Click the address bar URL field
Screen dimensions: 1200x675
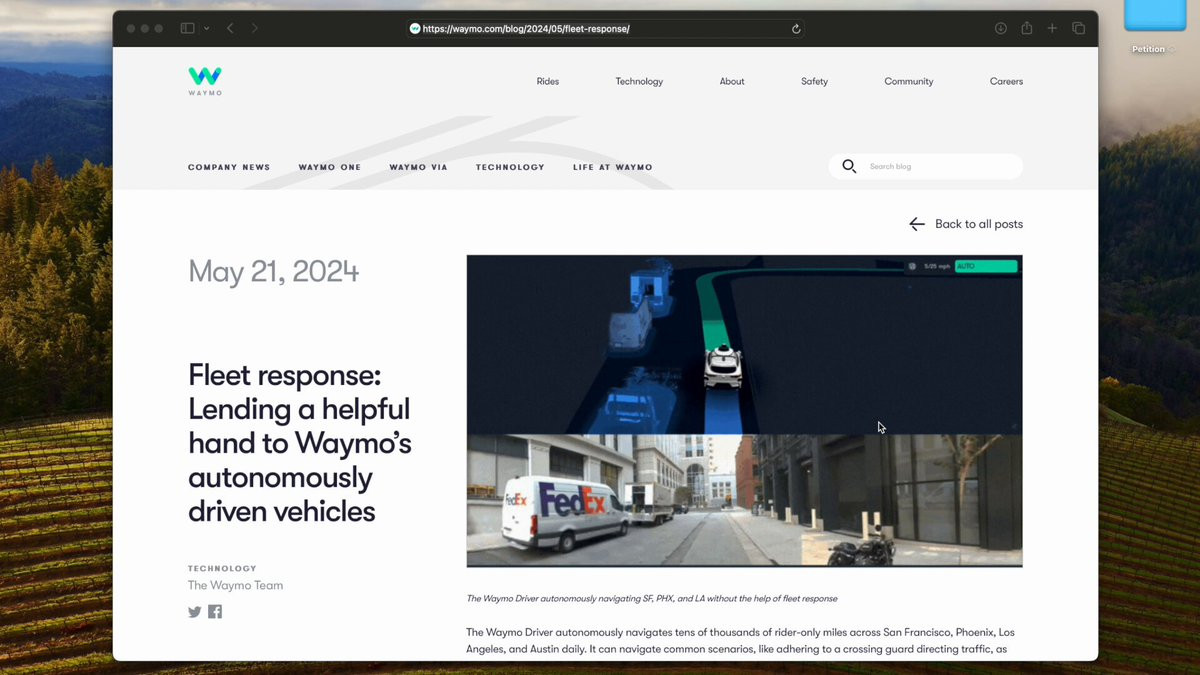tap(605, 29)
